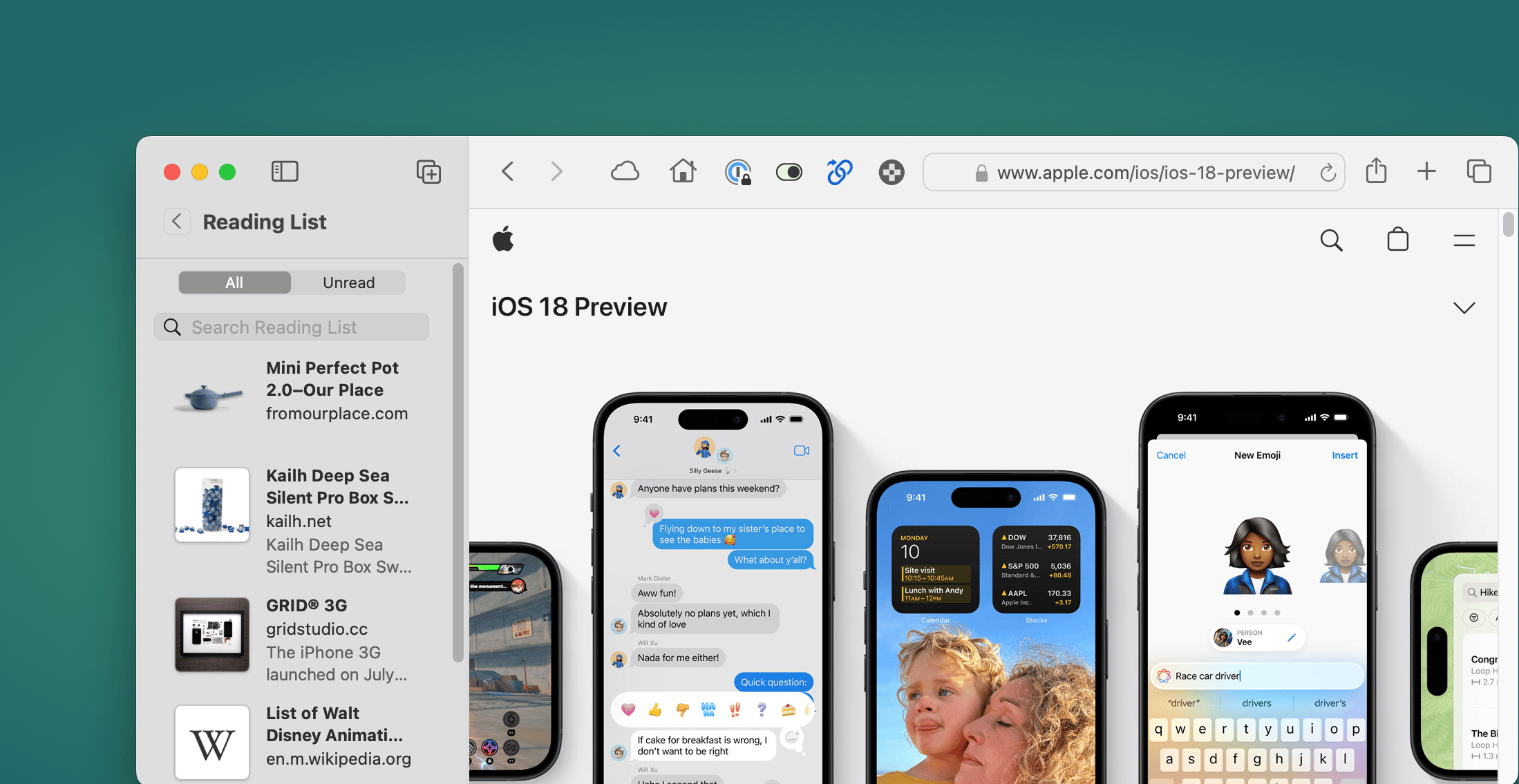The width and height of the screenshot is (1519, 784).
Task: Open the Home page icon
Action: (x=683, y=171)
